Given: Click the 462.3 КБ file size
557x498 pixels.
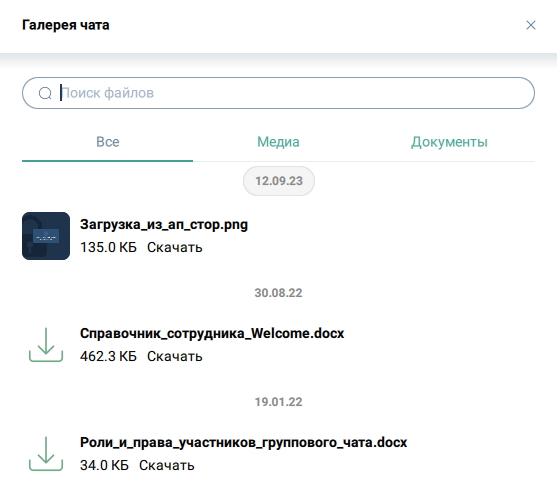Looking at the screenshot, I should 108,357.
